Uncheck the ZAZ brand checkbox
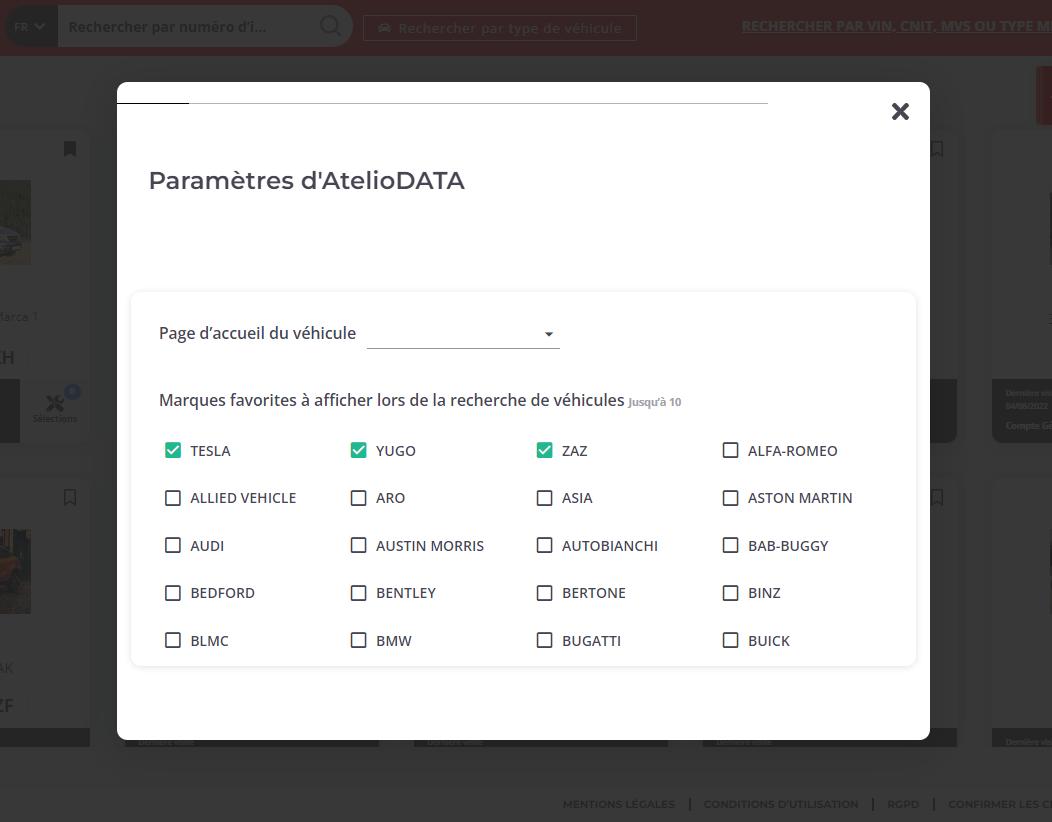This screenshot has height=822, width=1052. [x=544, y=450]
